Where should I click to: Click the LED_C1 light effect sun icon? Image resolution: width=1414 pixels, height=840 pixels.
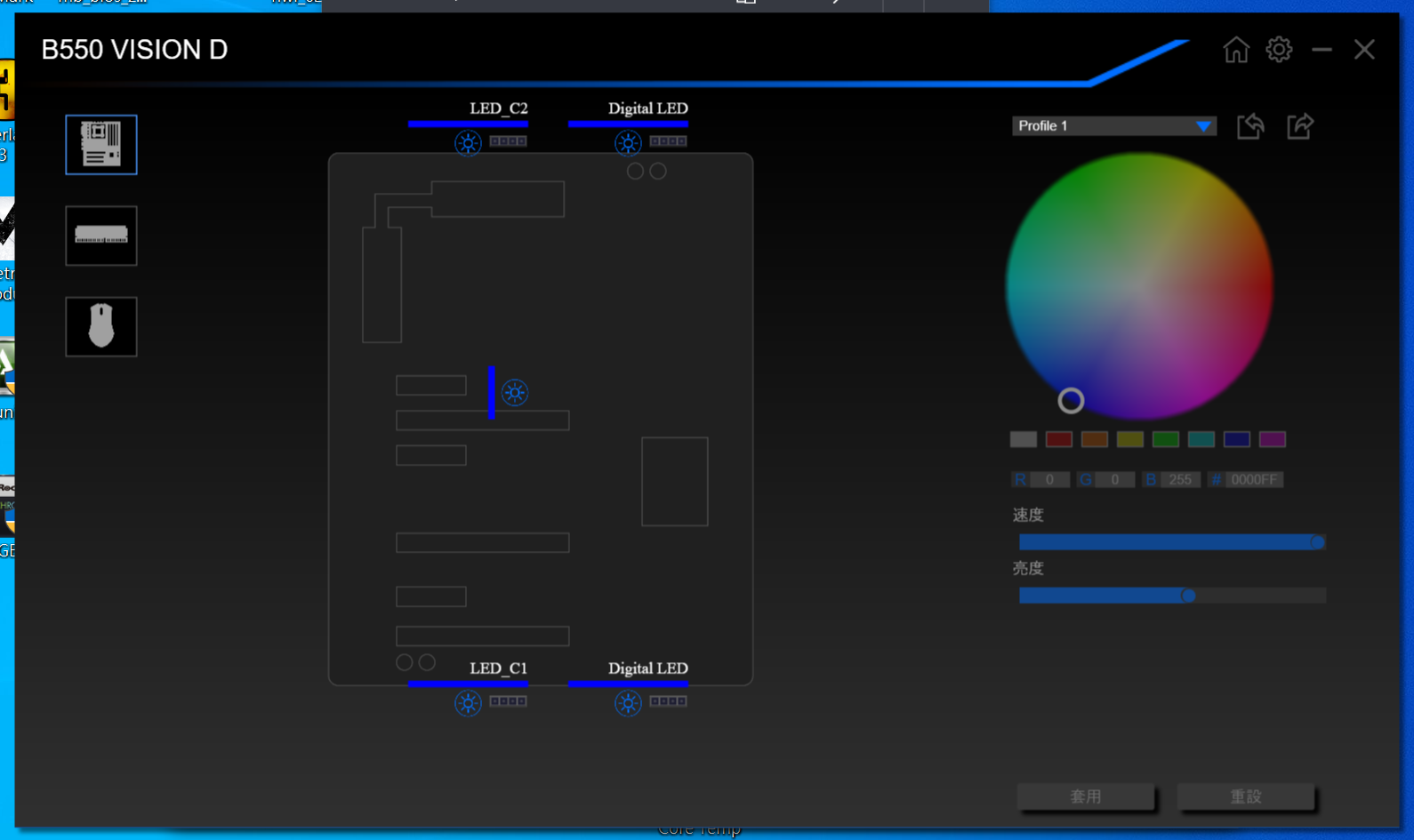[x=468, y=703]
